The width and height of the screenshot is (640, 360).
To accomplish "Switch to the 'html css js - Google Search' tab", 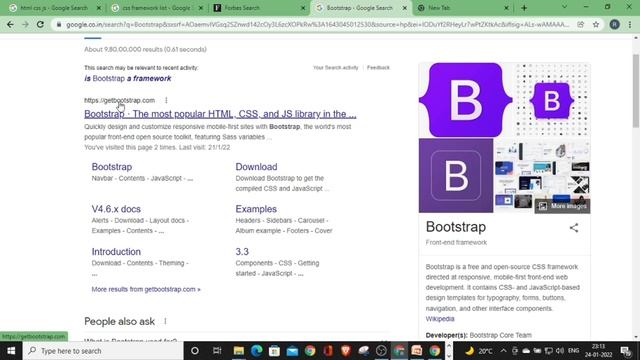I will [53, 8].
